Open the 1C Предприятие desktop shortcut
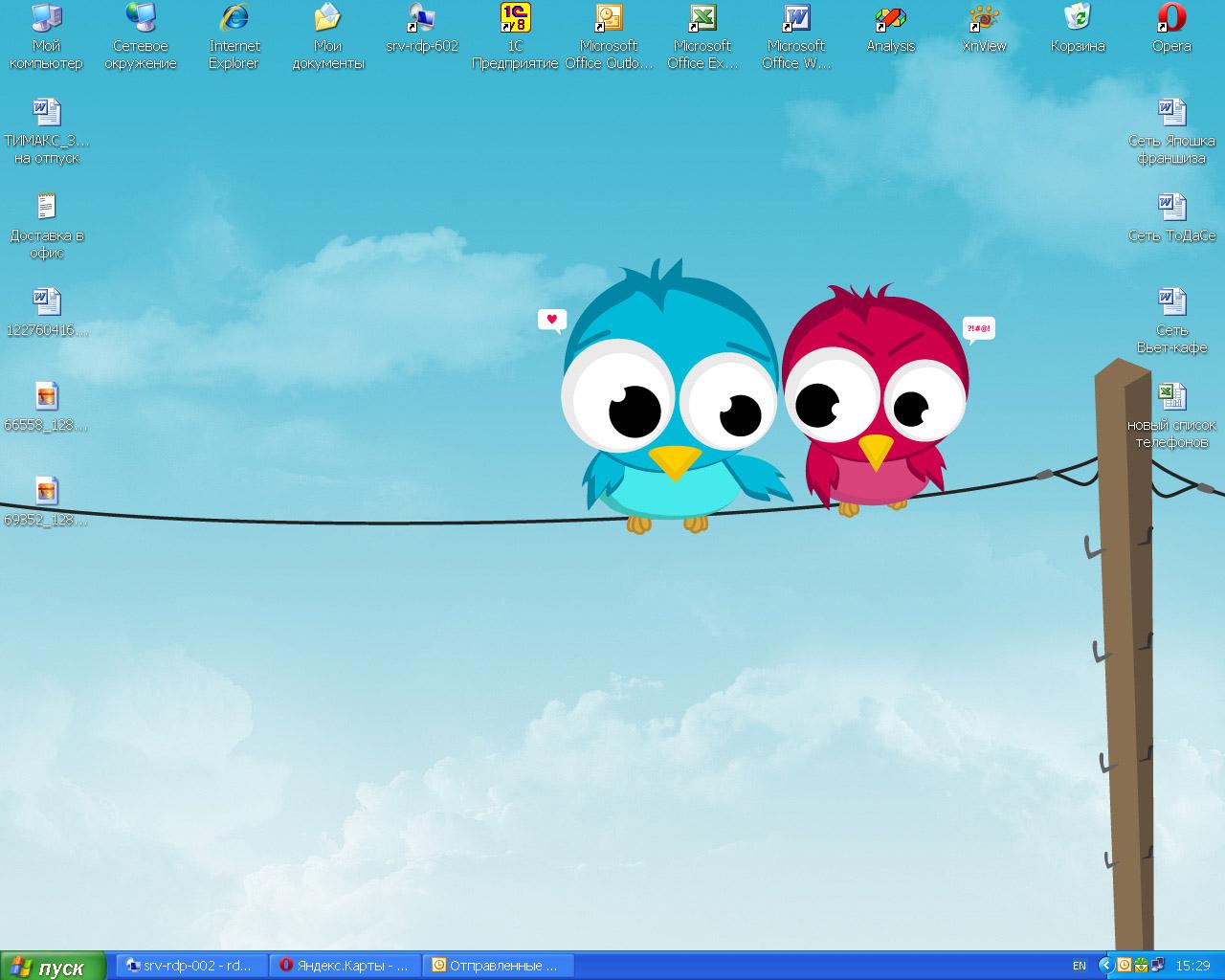1225x980 pixels. 515,19
